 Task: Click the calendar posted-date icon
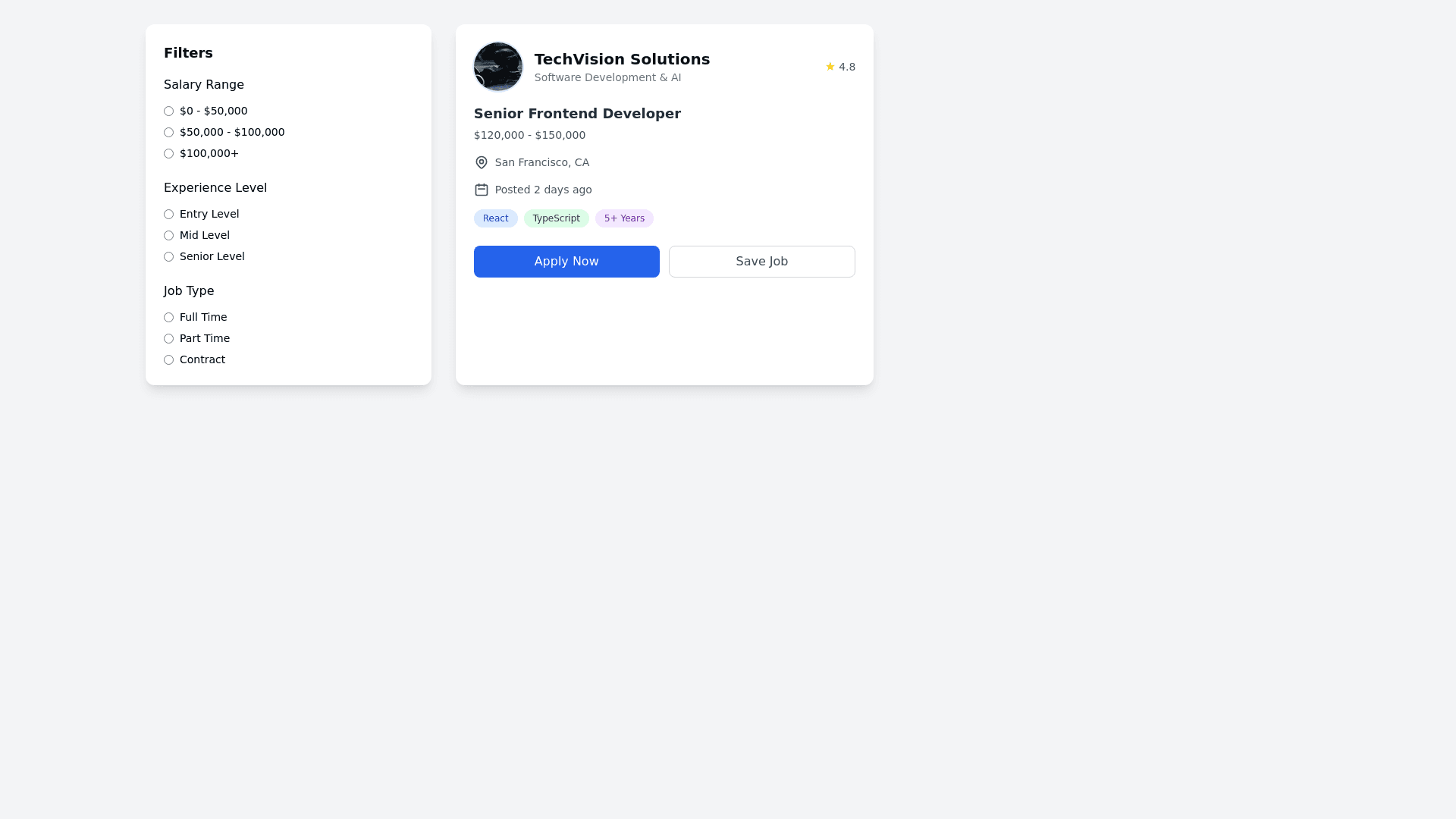click(x=481, y=190)
